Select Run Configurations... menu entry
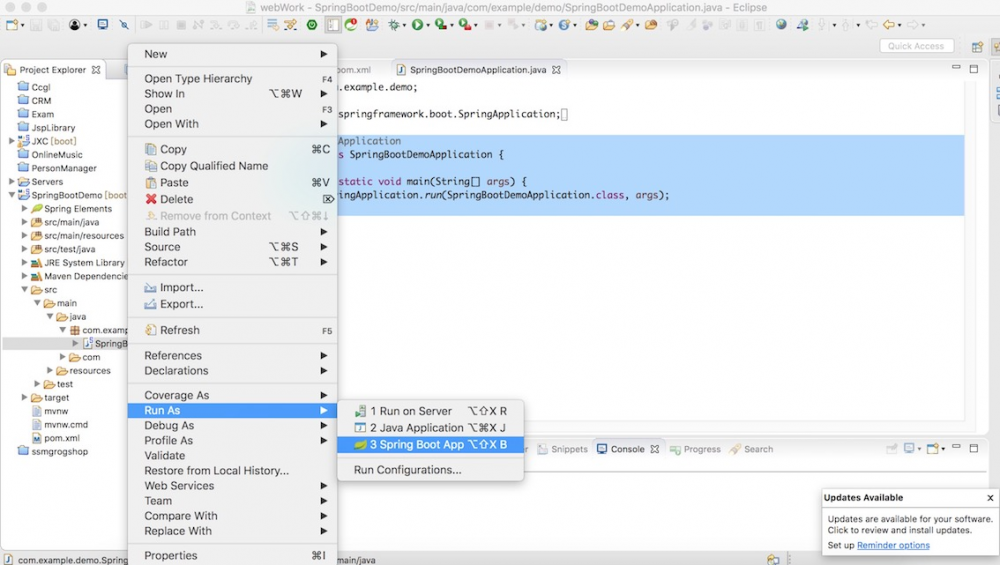This screenshot has height=565, width=1000. point(407,470)
